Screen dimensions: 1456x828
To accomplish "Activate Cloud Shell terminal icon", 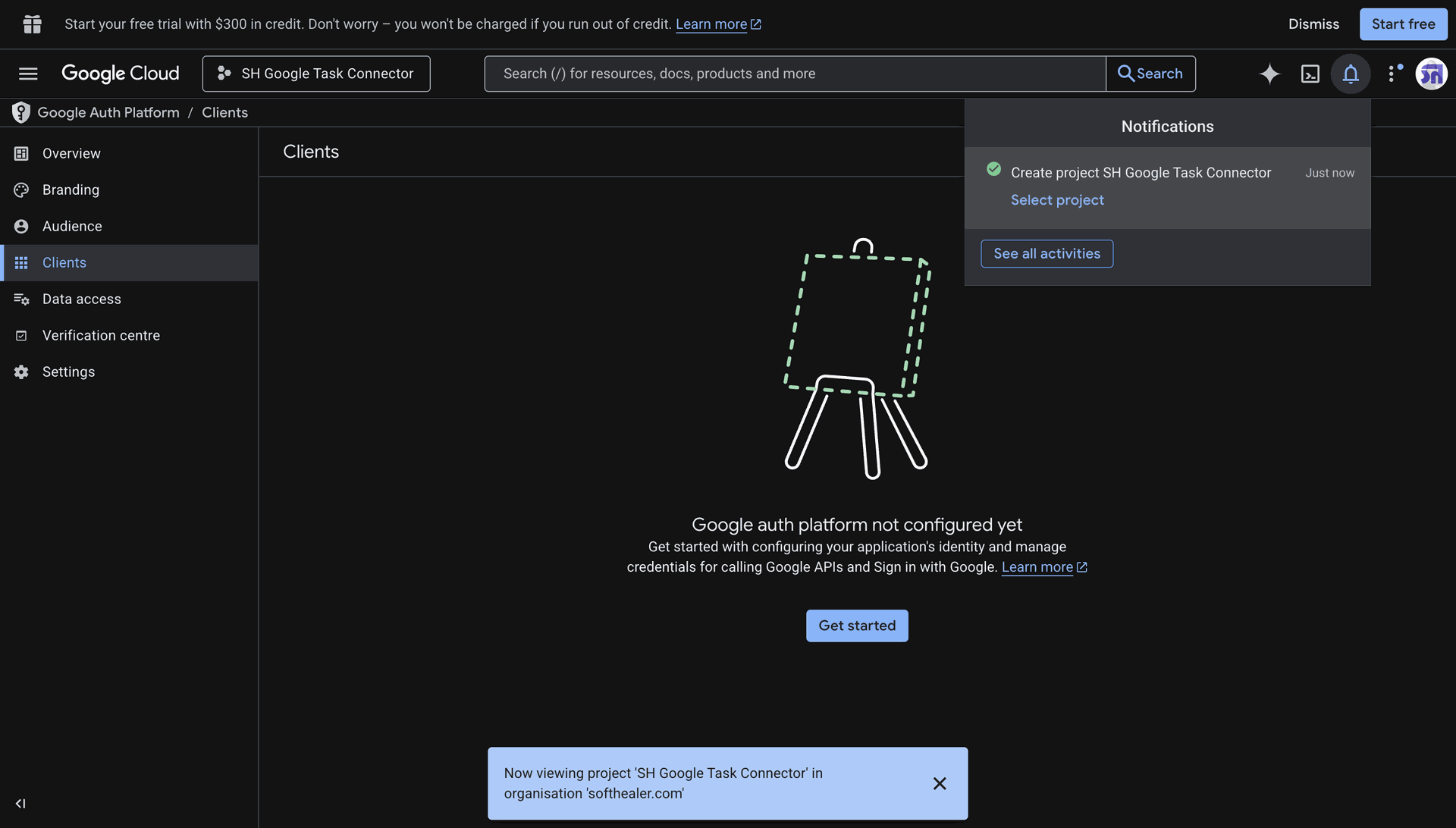I will coord(1310,74).
